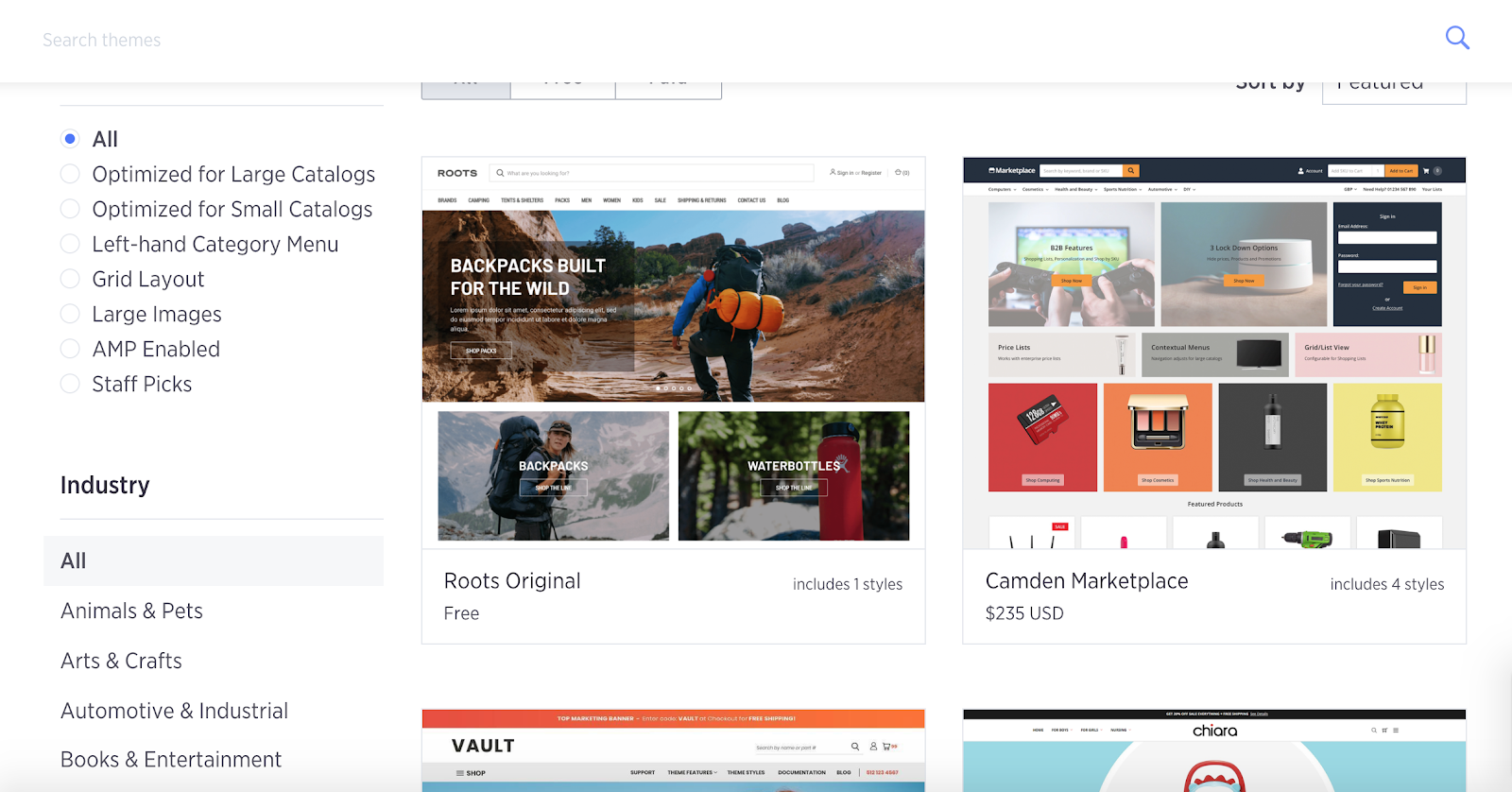This screenshot has width=1512, height=792.
Task: Filter by Animals & Pets industry
Action: click(x=131, y=611)
